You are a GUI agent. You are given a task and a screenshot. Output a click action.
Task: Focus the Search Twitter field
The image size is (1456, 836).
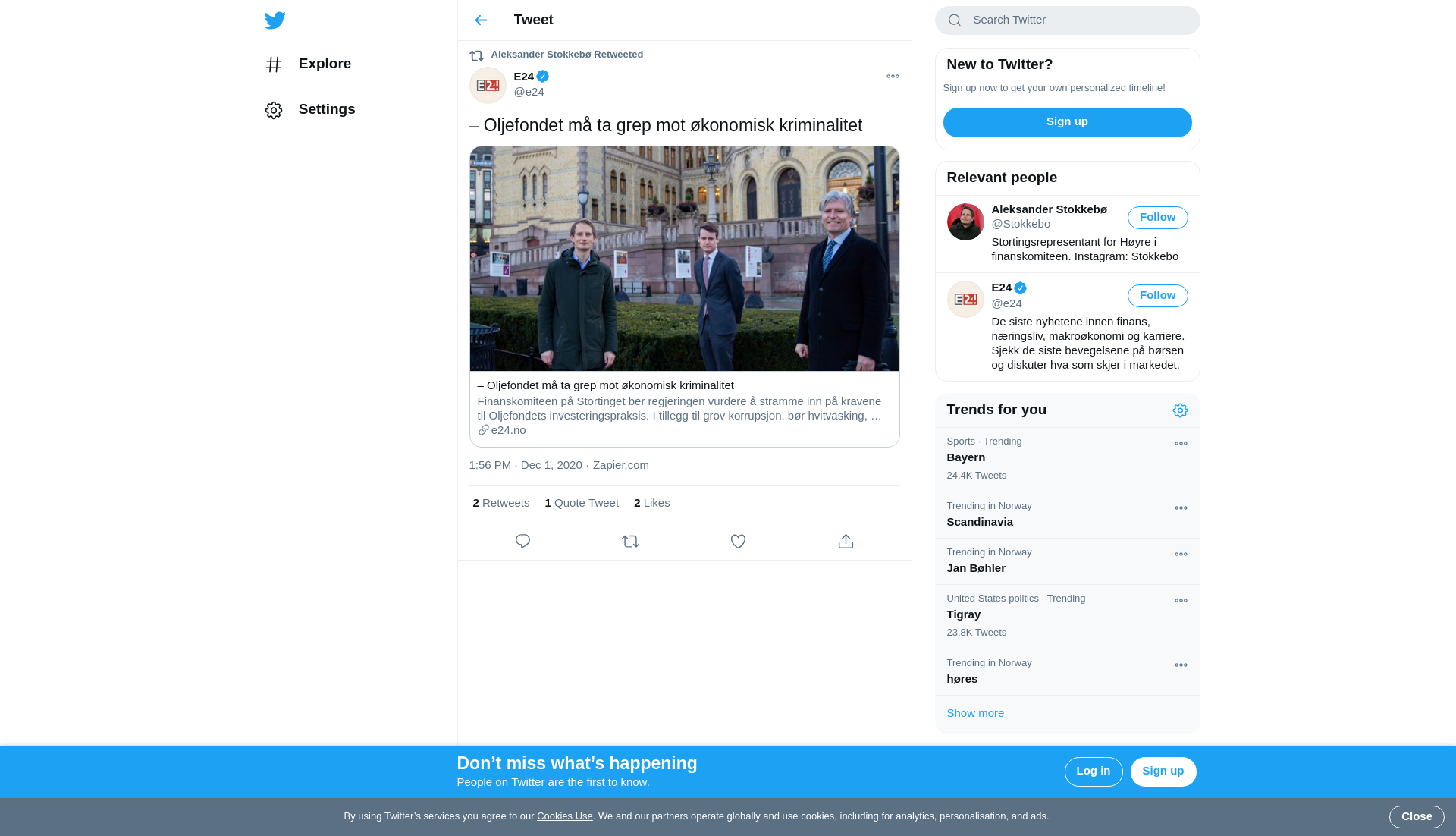pyautogui.click(x=1067, y=20)
